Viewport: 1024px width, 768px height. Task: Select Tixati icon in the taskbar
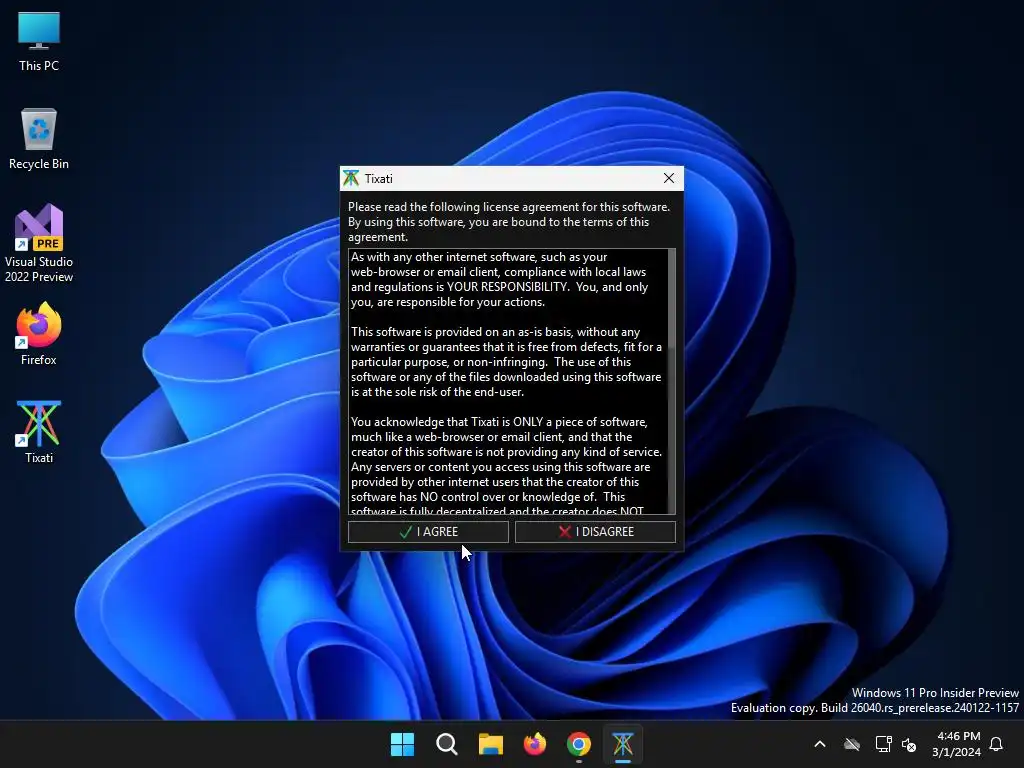click(622, 744)
